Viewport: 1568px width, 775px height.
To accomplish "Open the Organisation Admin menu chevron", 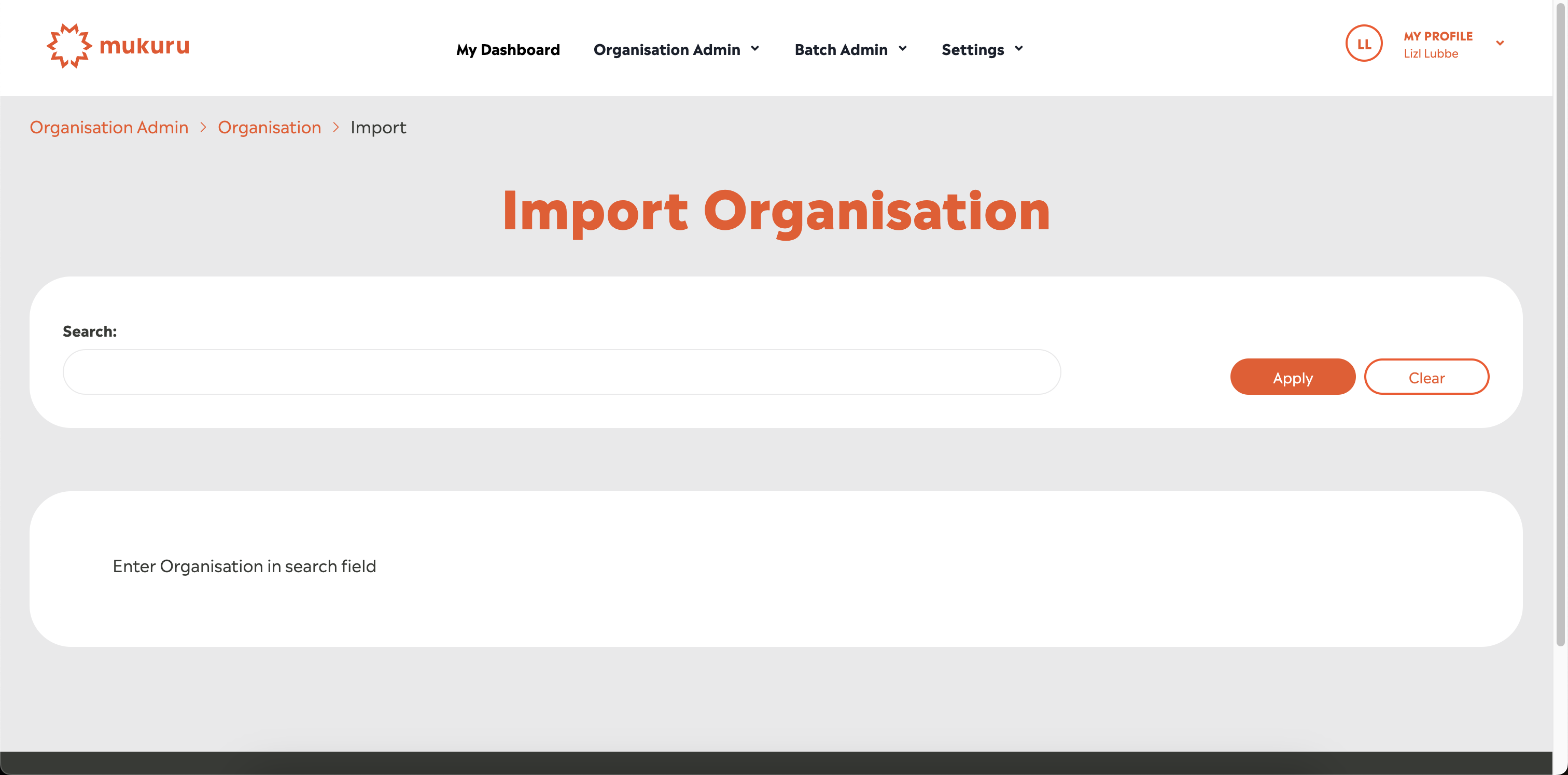I will point(755,49).
